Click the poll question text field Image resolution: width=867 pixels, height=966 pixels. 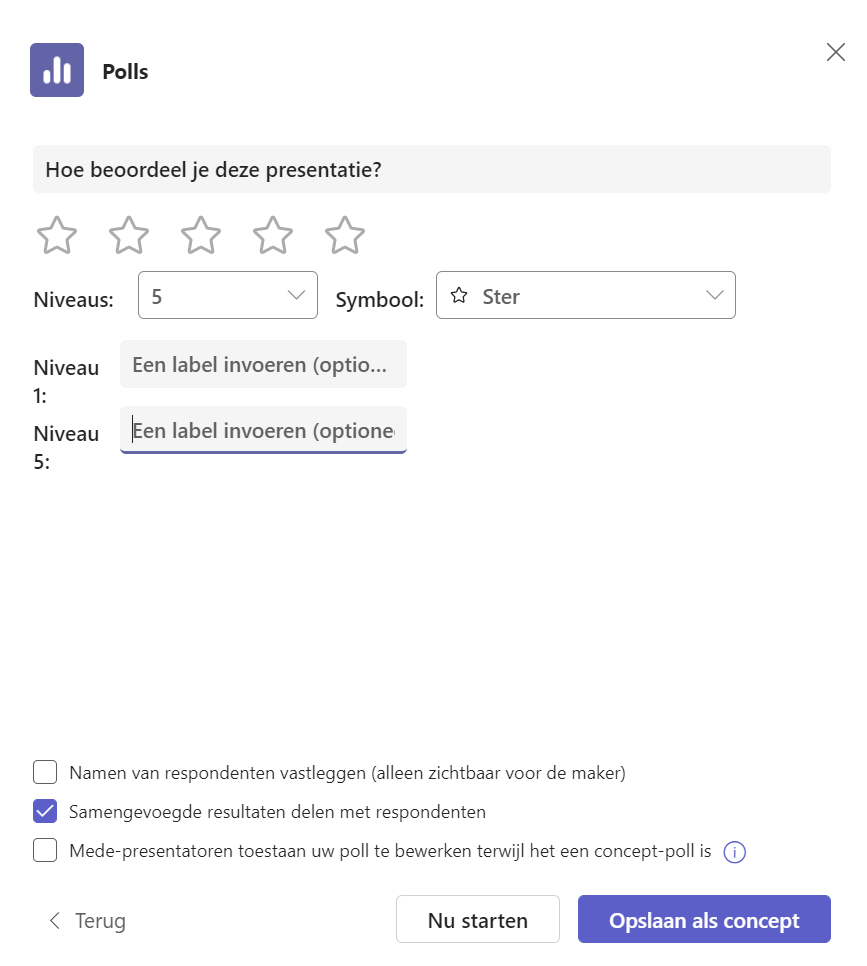(432, 169)
